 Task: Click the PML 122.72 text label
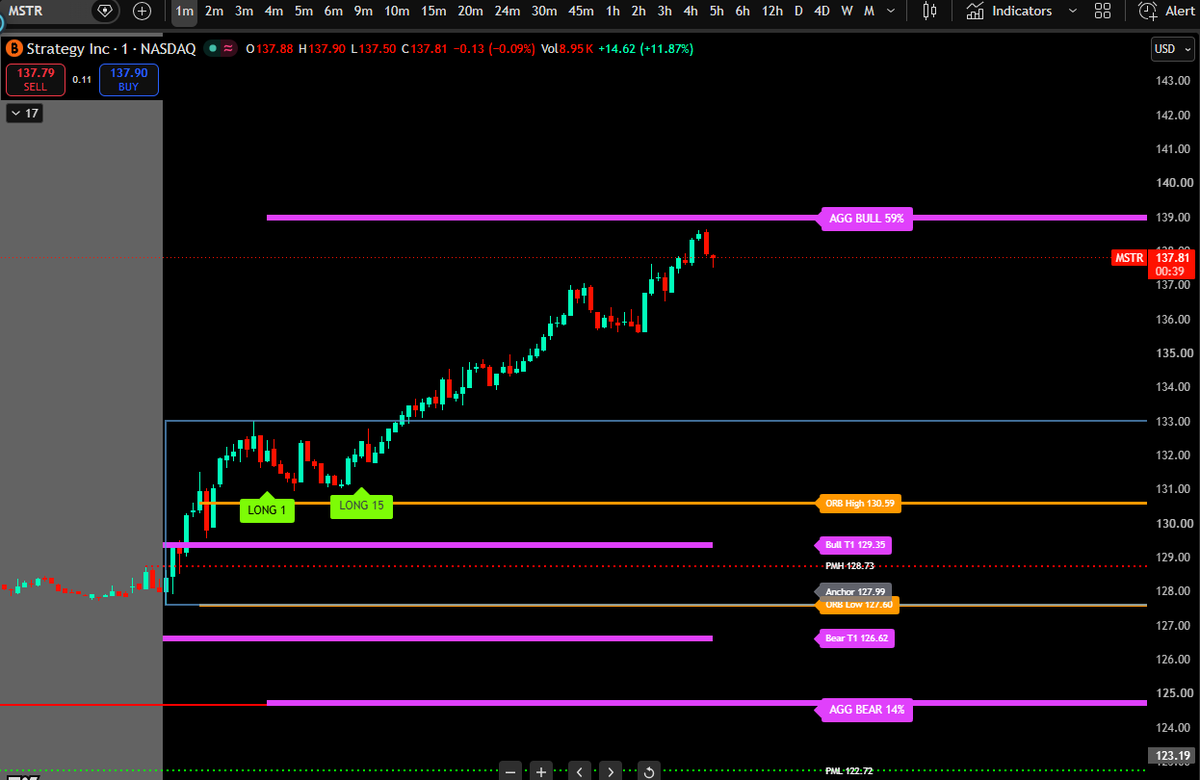tap(851, 771)
